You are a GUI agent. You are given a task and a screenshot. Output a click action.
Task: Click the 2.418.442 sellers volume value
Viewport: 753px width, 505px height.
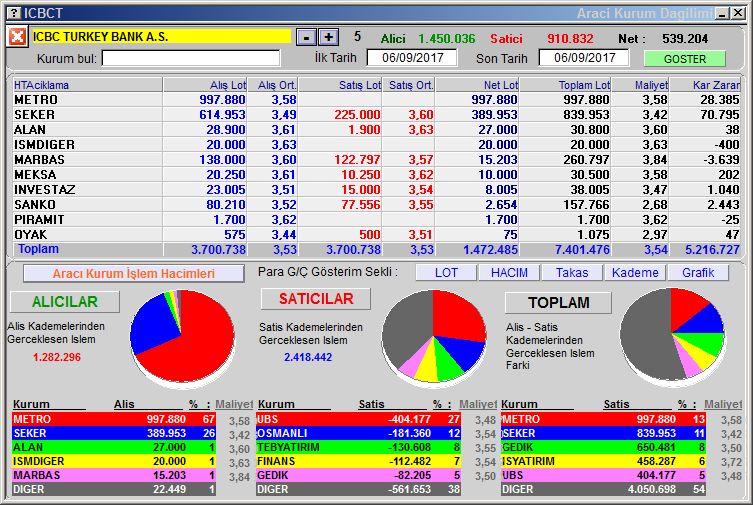tap(308, 357)
